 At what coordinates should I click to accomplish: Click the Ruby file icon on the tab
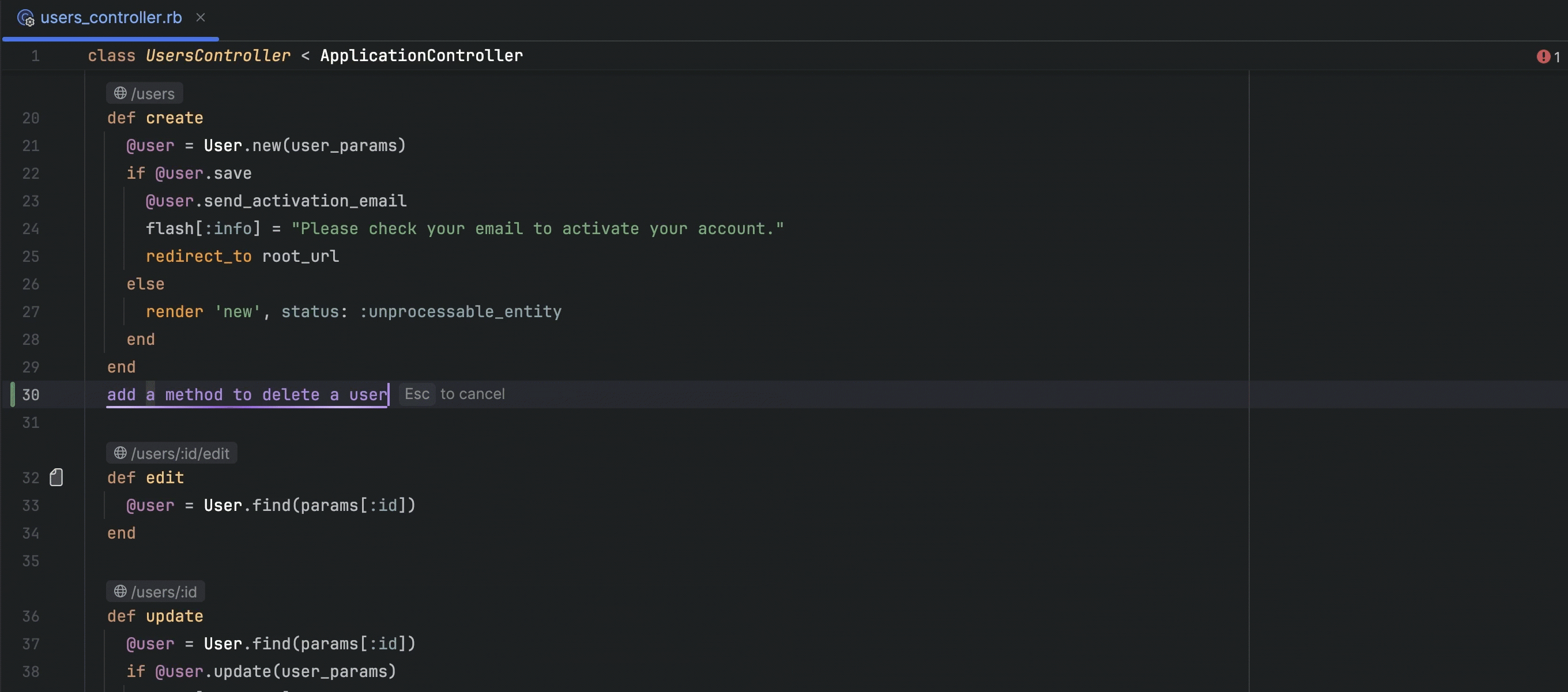tap(25, 18)
